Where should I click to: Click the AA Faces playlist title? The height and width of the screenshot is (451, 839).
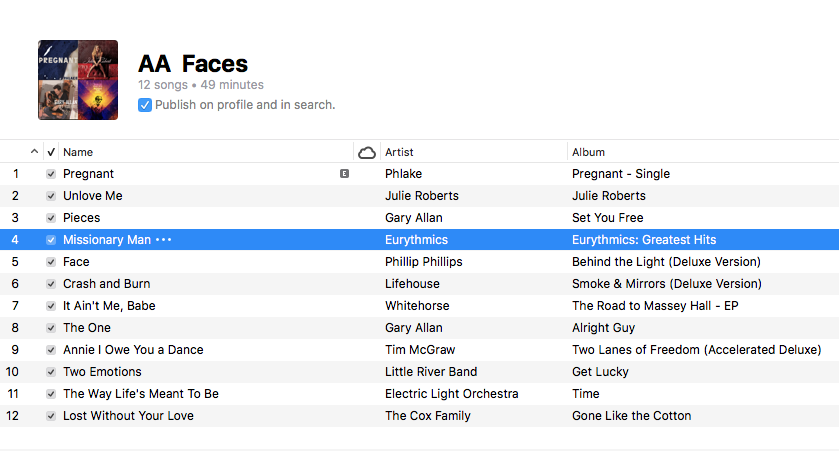[x=193, y=64]
